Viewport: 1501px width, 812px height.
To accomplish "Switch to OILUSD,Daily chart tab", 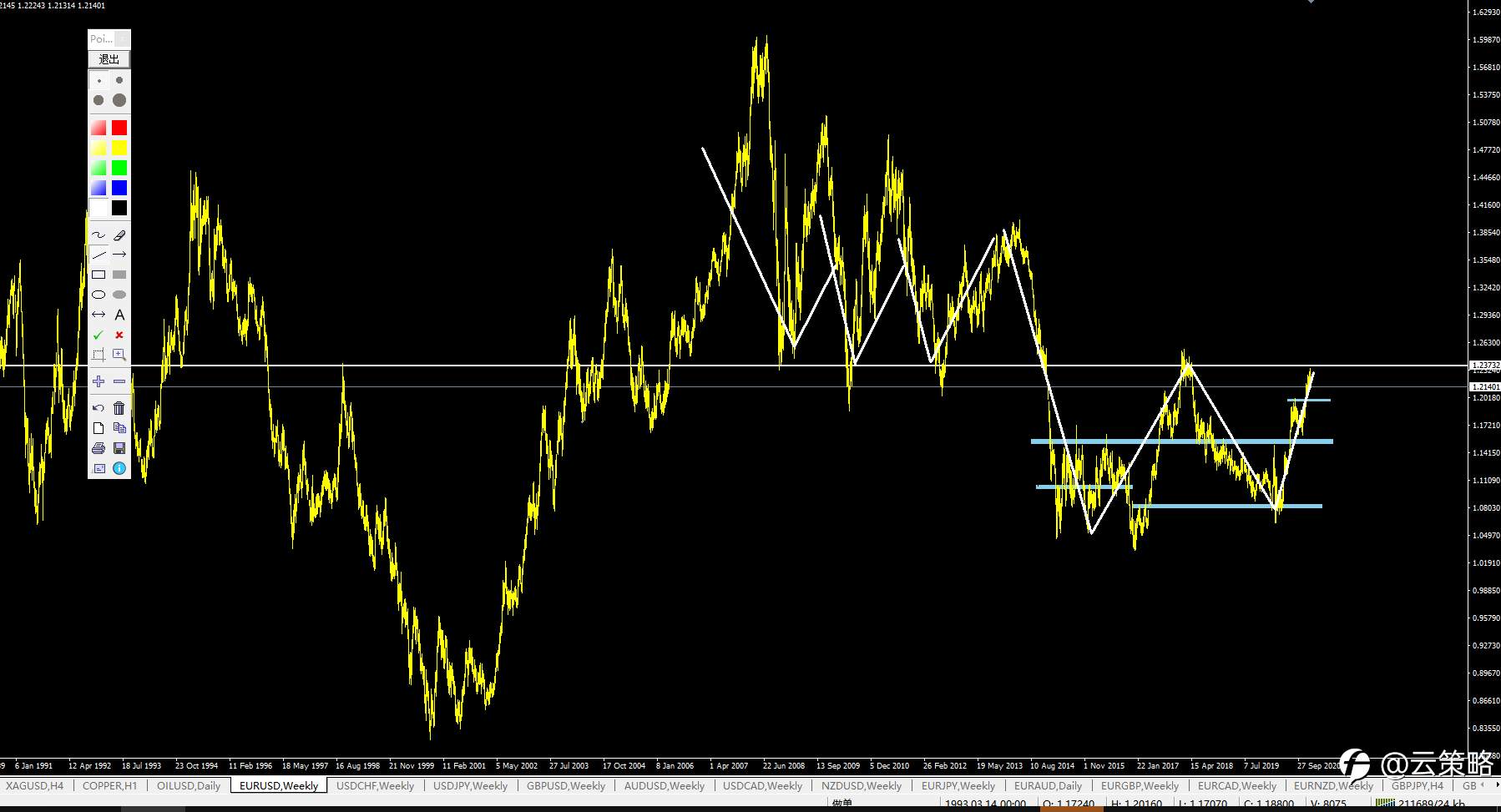I will tap(189, 785).
